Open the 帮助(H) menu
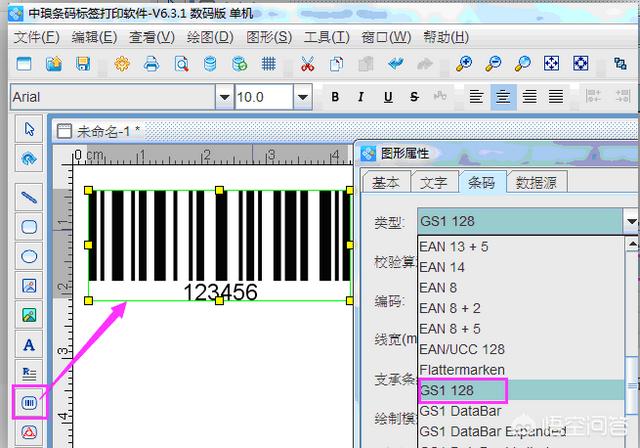The image size is (640, 448). 446,38
